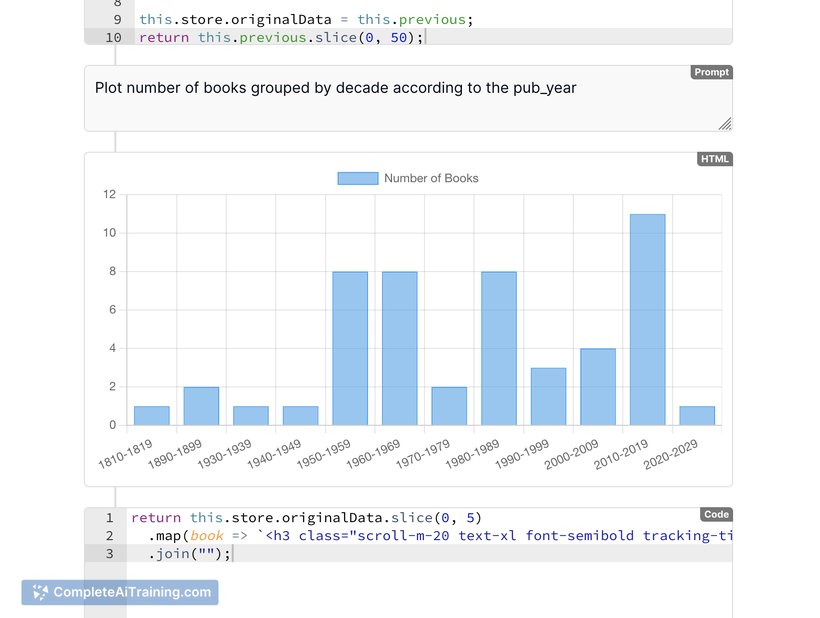
Task: Click the 2000-2009 bar
Action: [598, 387]
